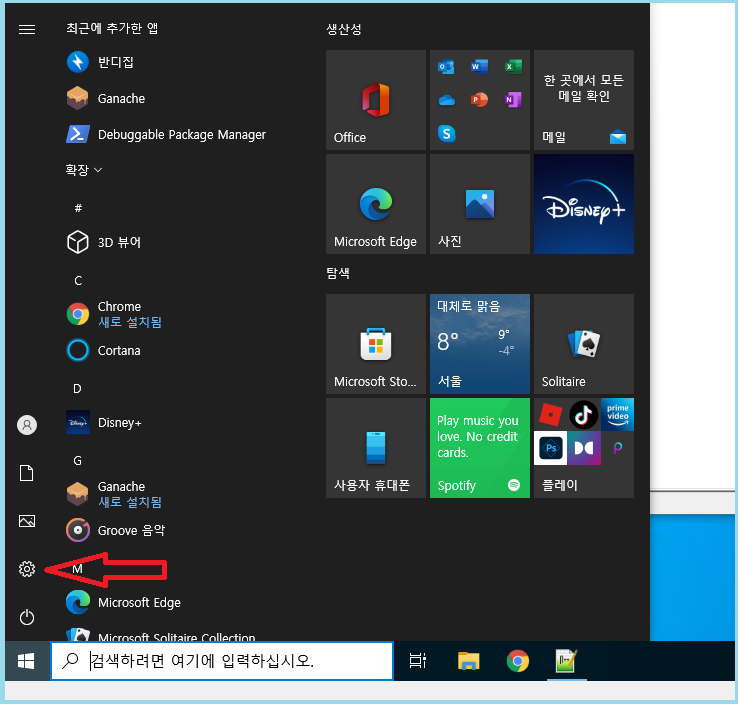Viewport: 738px width, 704px height.
Task: Click the Windows Start button
Action: 26,661
